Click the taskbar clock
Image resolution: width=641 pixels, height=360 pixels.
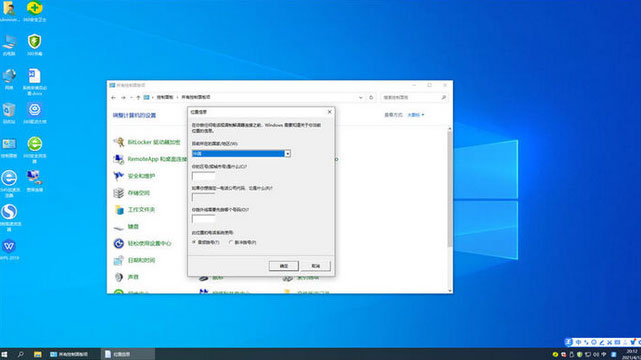(x=632, y=354)
